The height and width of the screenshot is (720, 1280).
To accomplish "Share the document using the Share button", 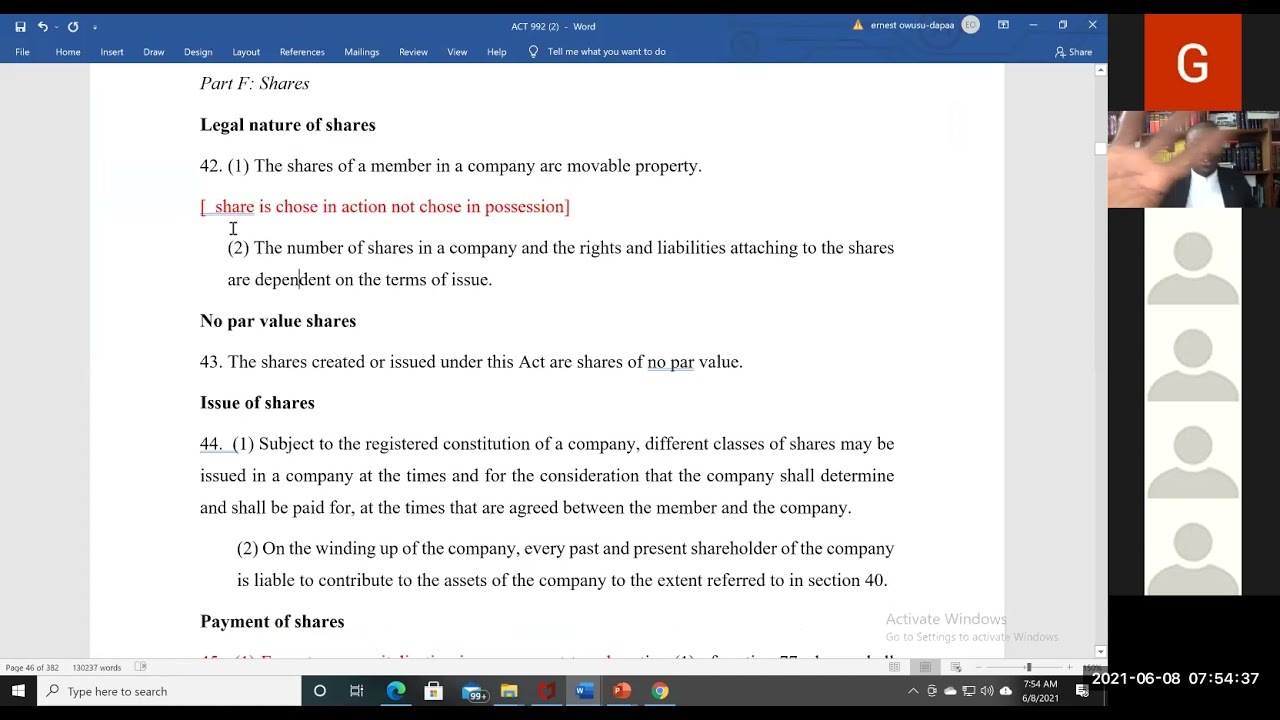I will click(x=1074, y=52).
